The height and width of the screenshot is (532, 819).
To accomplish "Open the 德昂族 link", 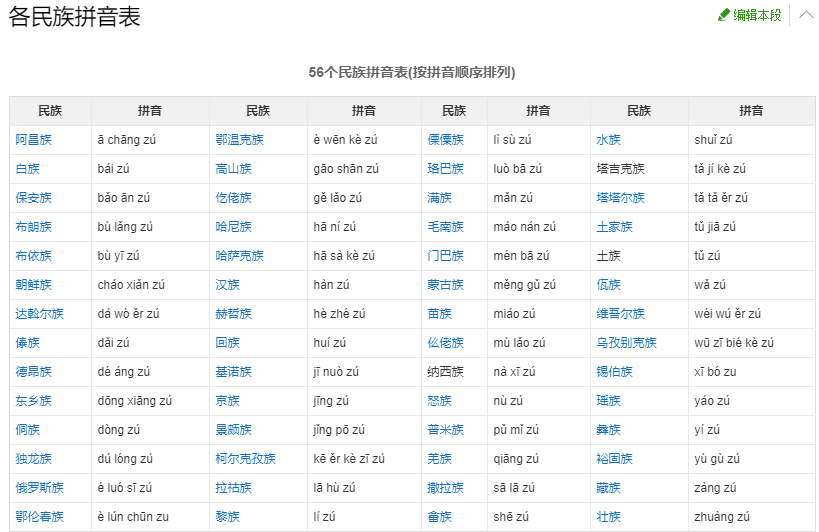I will [x=33, y=372].
